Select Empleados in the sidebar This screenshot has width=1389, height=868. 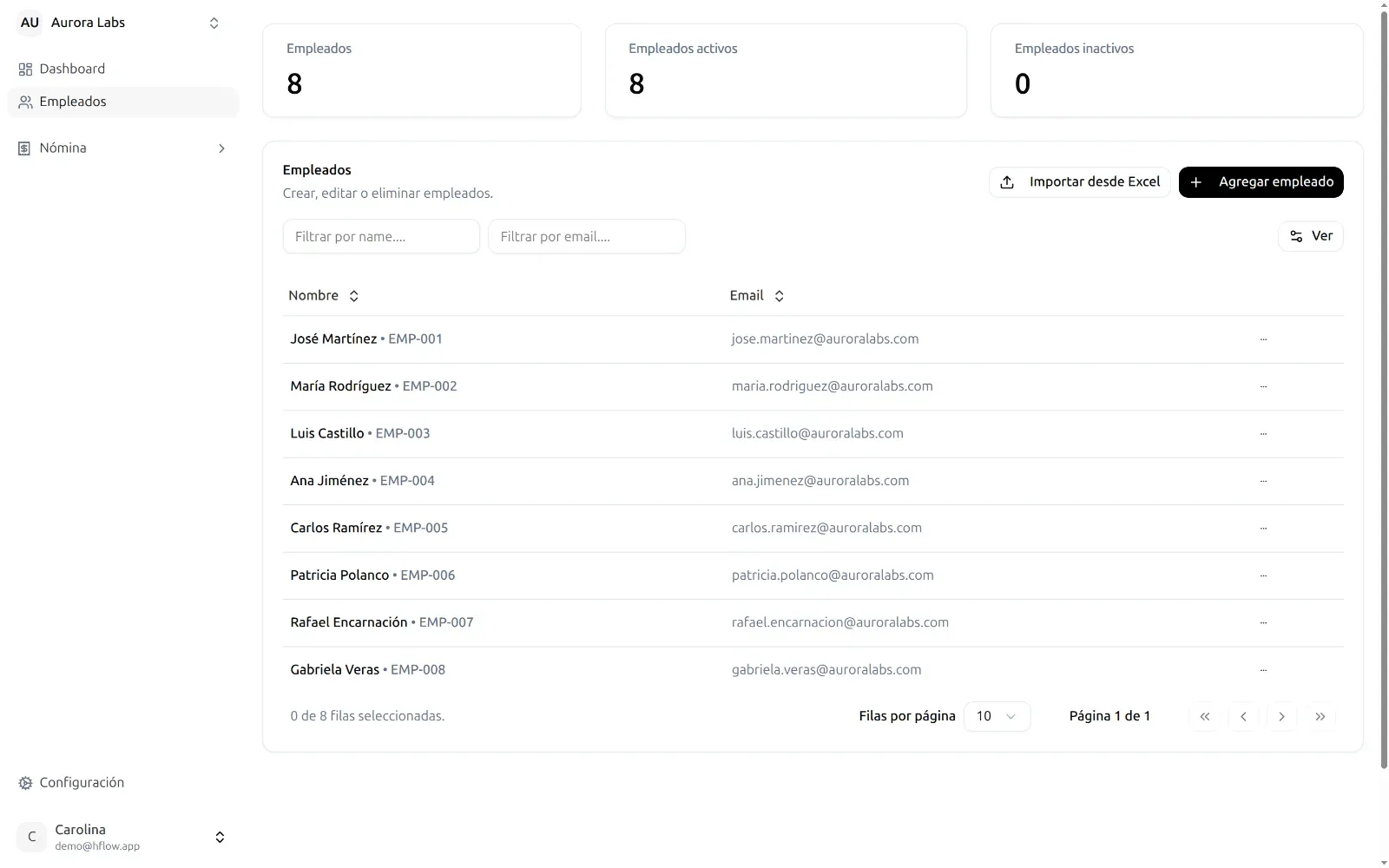click(x=122, y=102)
